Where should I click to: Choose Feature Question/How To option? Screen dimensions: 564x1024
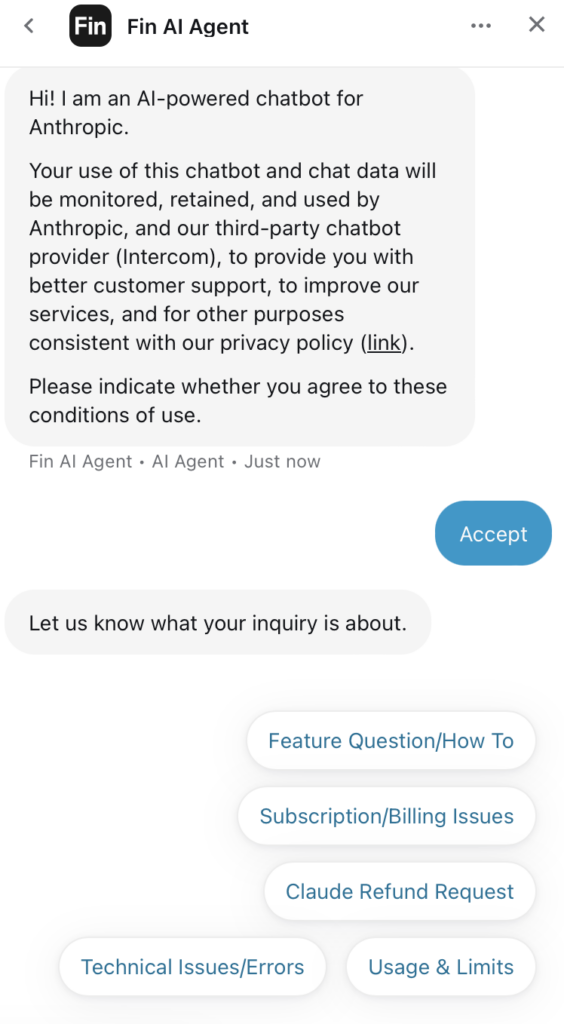[x=391, y=741]
